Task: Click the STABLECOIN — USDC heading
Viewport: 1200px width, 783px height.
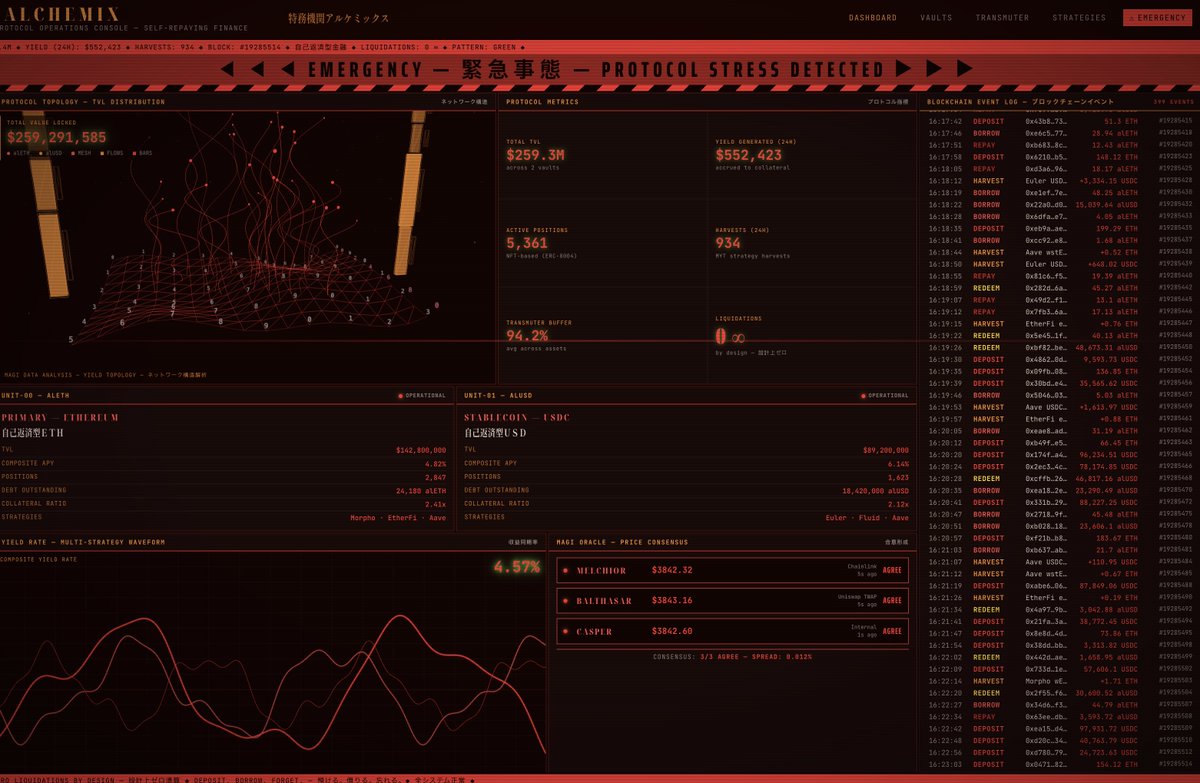Action: tap(517, 417)
